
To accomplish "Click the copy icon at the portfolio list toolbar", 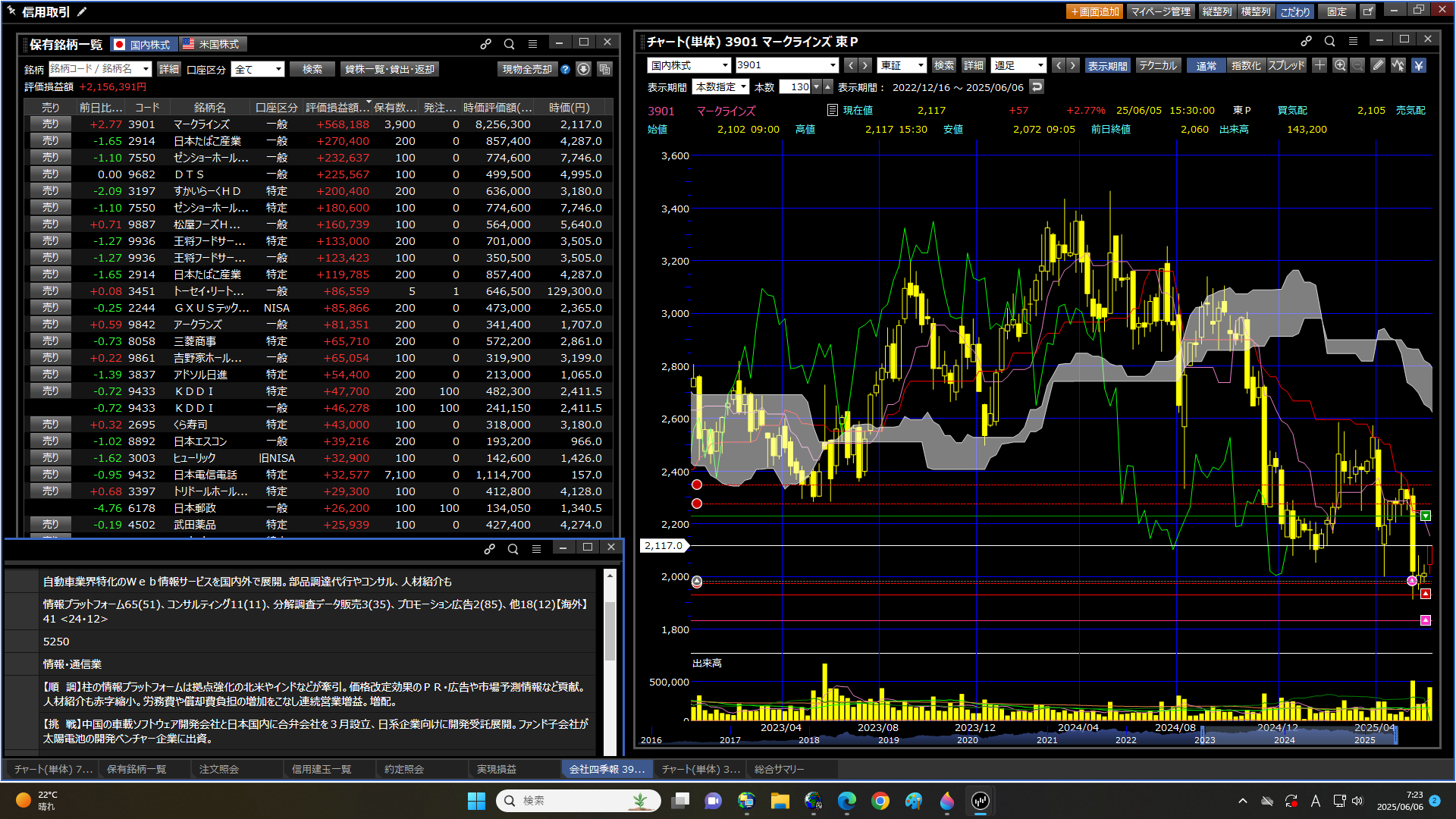I will (604, 69).
